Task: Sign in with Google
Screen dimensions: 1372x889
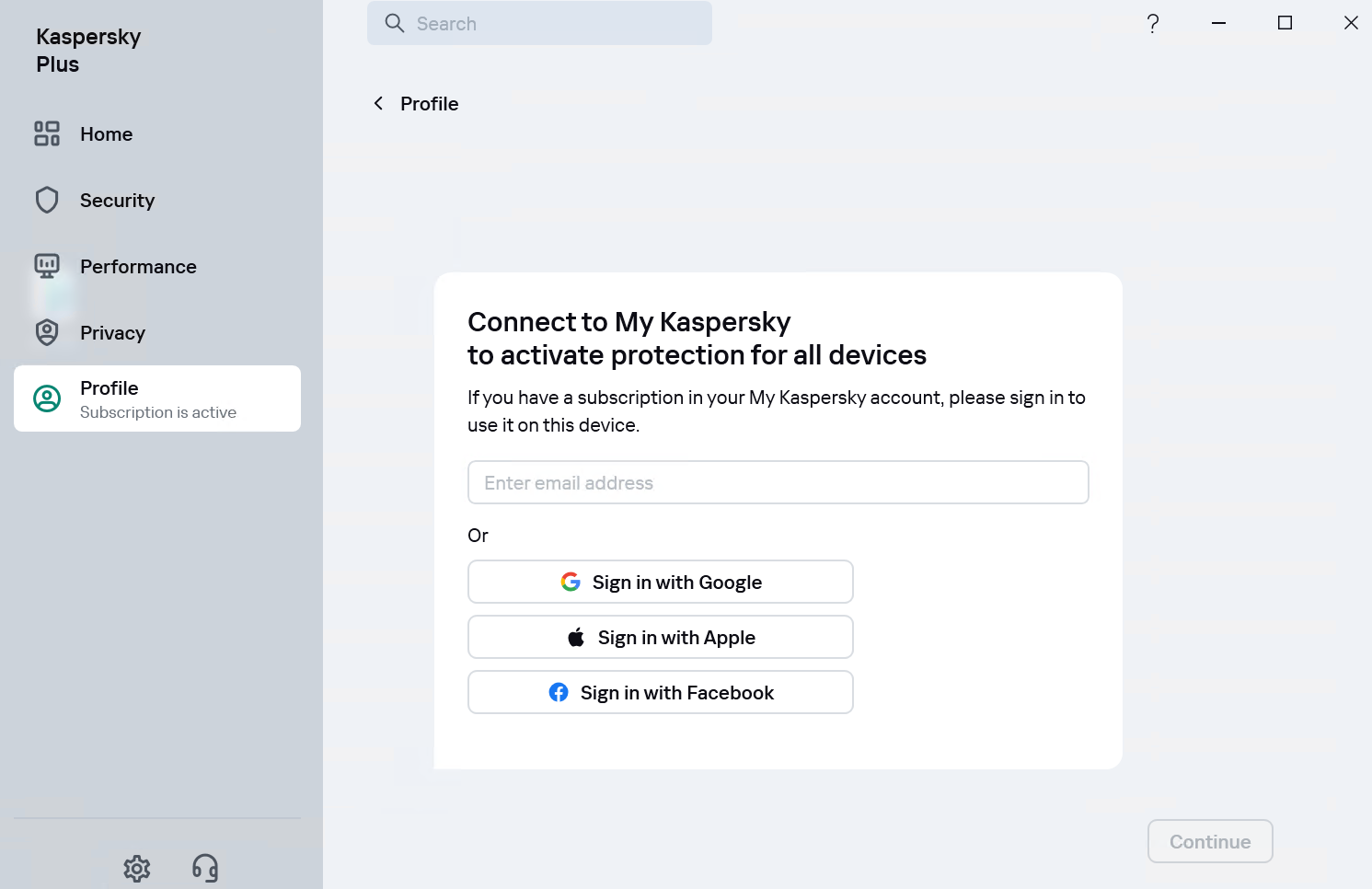Action: tap(660, 582)
